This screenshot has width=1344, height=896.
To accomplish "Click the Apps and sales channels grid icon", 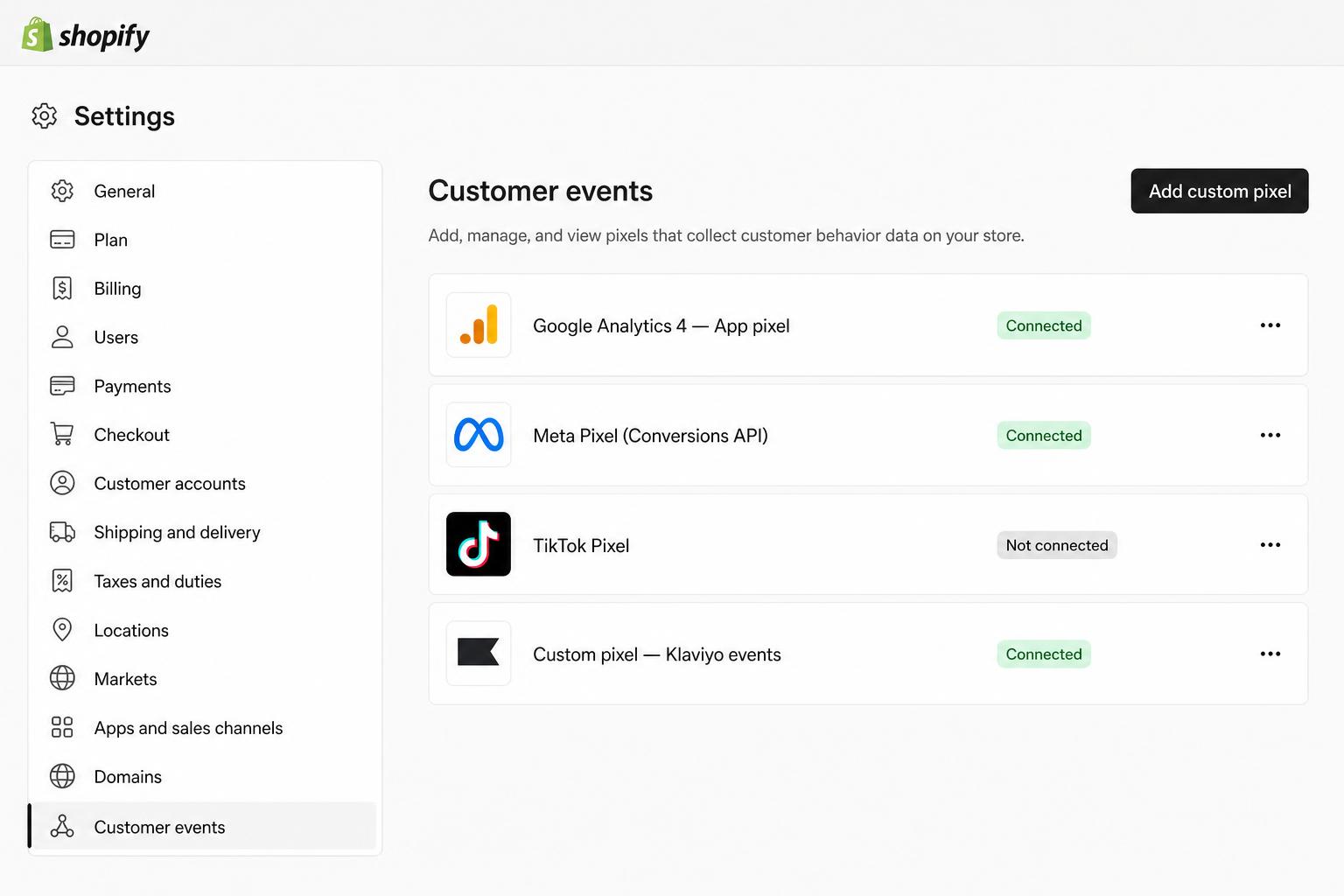I will click(x=62, y=727).
